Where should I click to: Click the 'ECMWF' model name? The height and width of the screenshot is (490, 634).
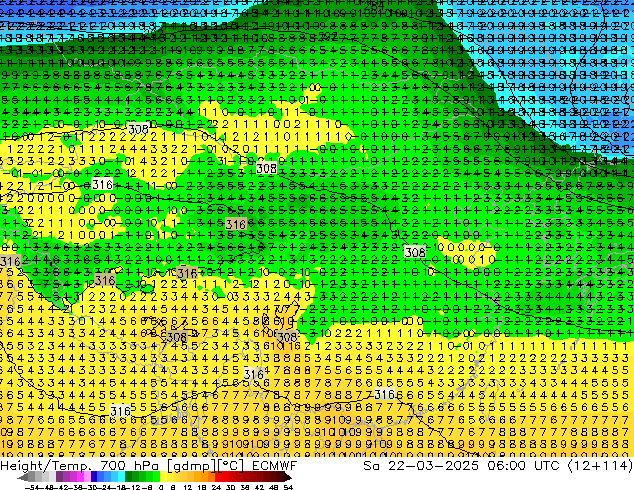pos(275,466)
